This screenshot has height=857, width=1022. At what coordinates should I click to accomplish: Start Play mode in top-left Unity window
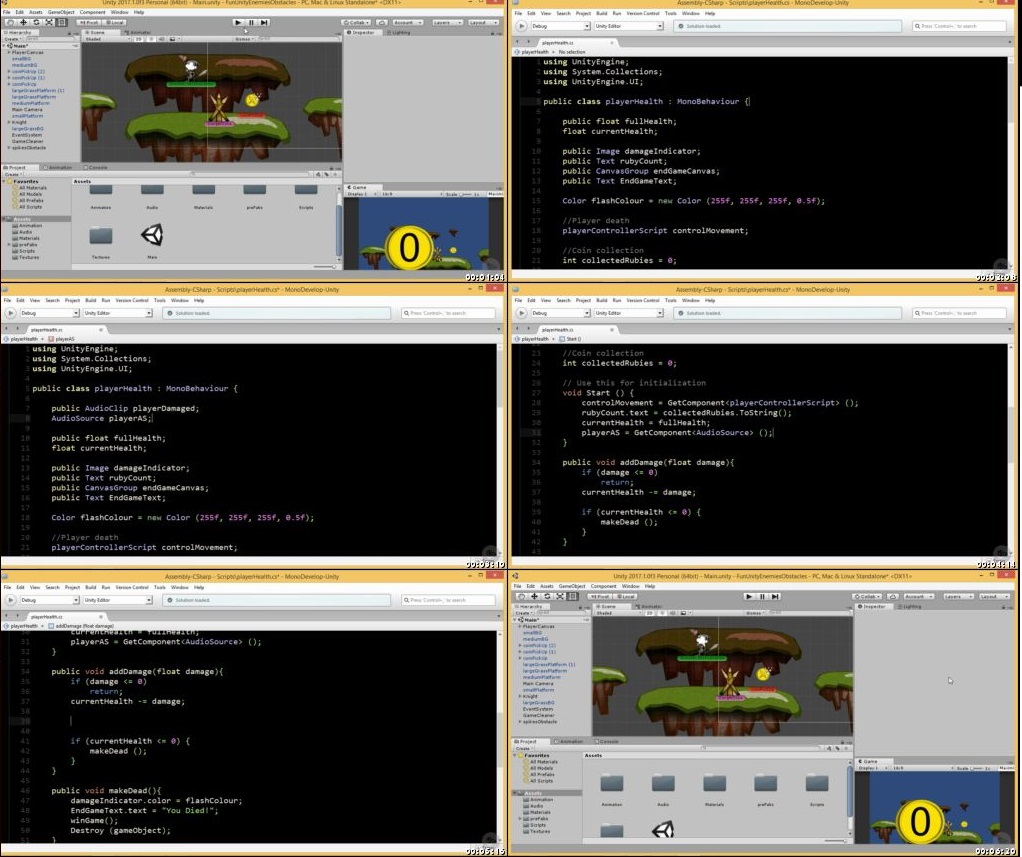[238, 22]
